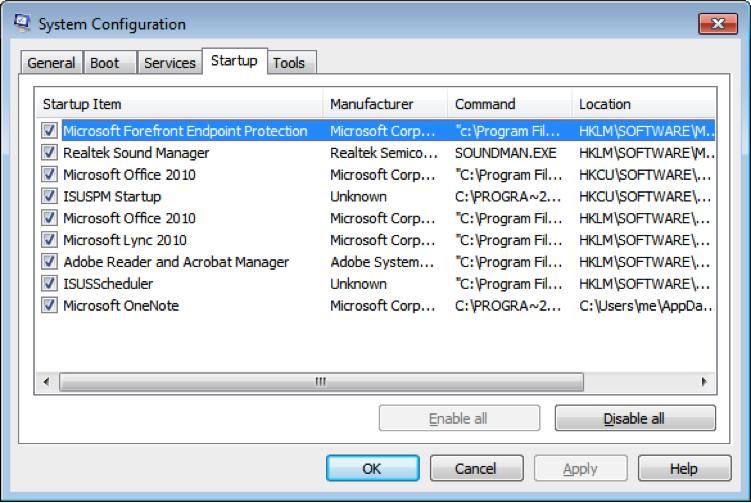Switch to the Services tab

(170, 63)
